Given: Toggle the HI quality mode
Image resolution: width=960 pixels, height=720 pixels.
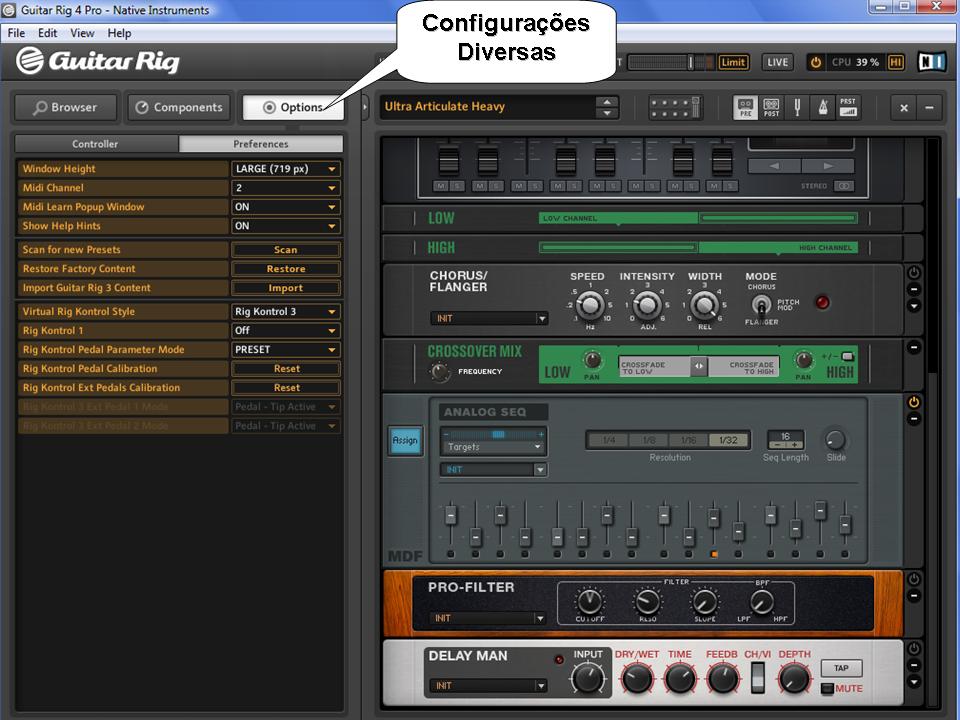Looking at the screenshot, I should tap(896, 62).
